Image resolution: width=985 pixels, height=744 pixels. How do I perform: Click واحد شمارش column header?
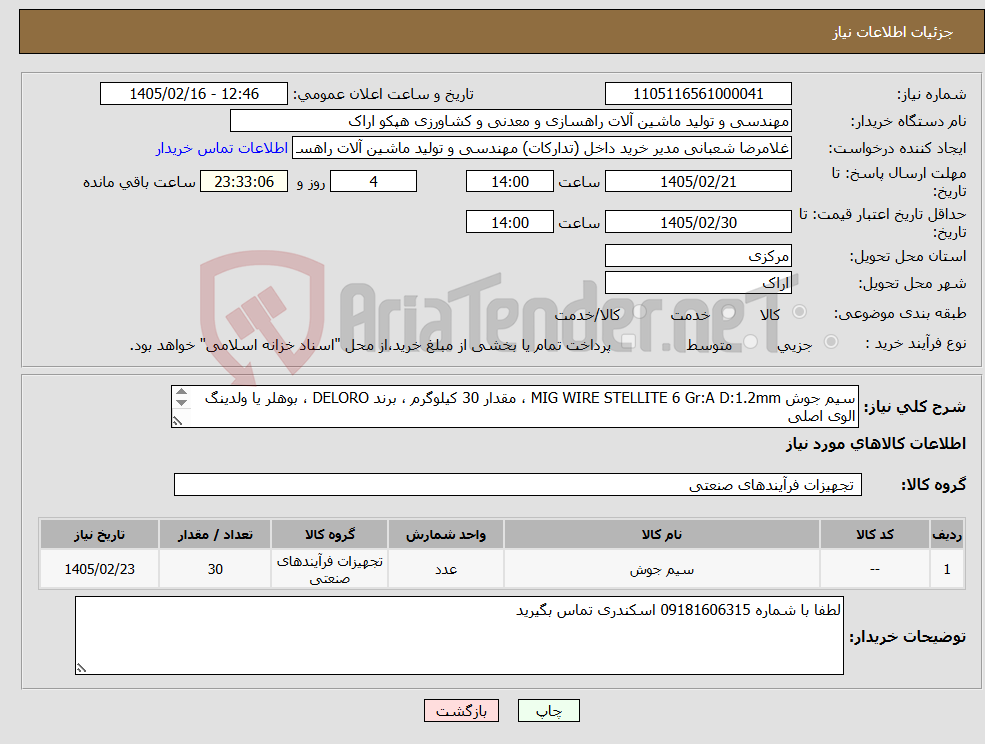[445, 534]
